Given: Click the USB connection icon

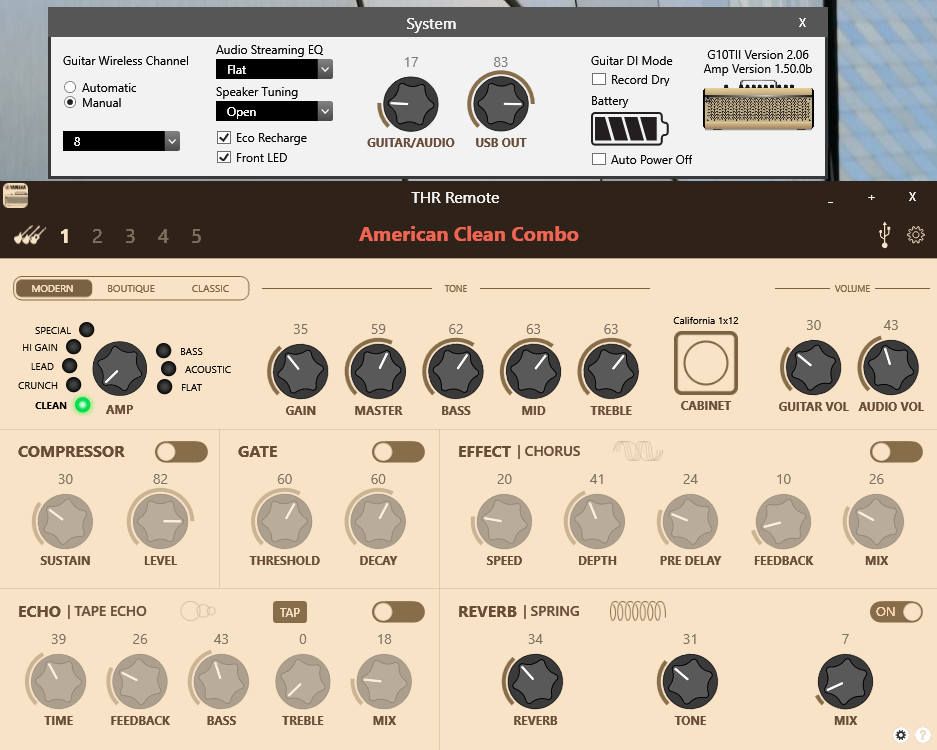Looking at the screenshot, I should 884,235.
